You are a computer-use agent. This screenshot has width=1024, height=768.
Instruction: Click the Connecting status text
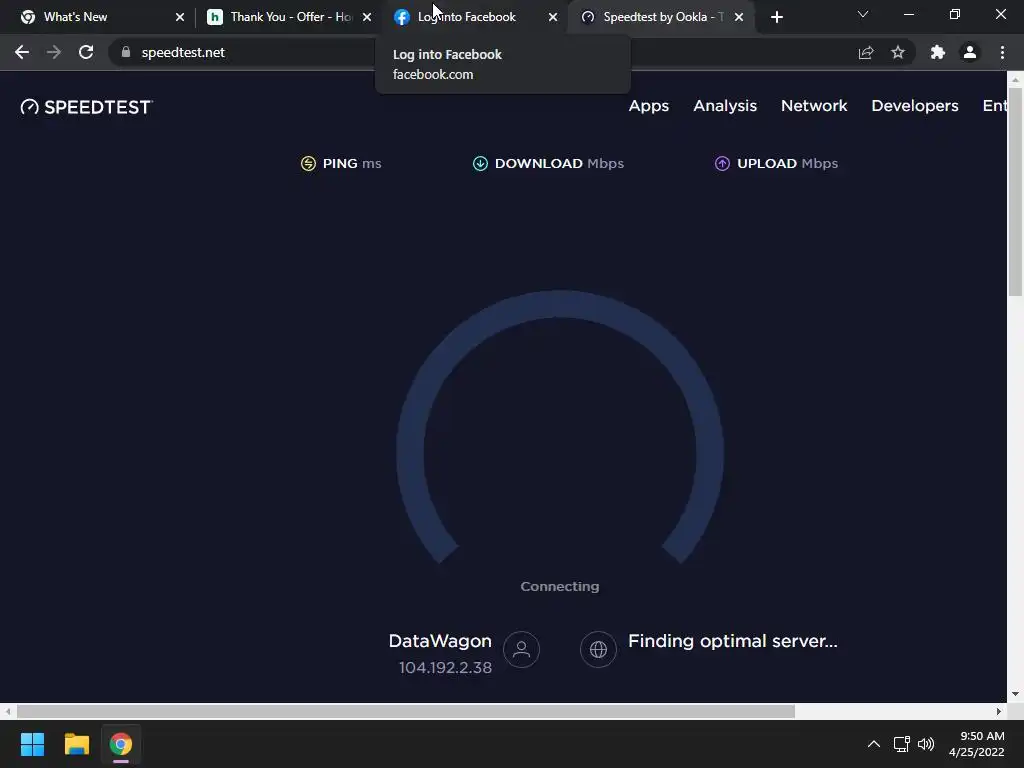coord(560,586)
